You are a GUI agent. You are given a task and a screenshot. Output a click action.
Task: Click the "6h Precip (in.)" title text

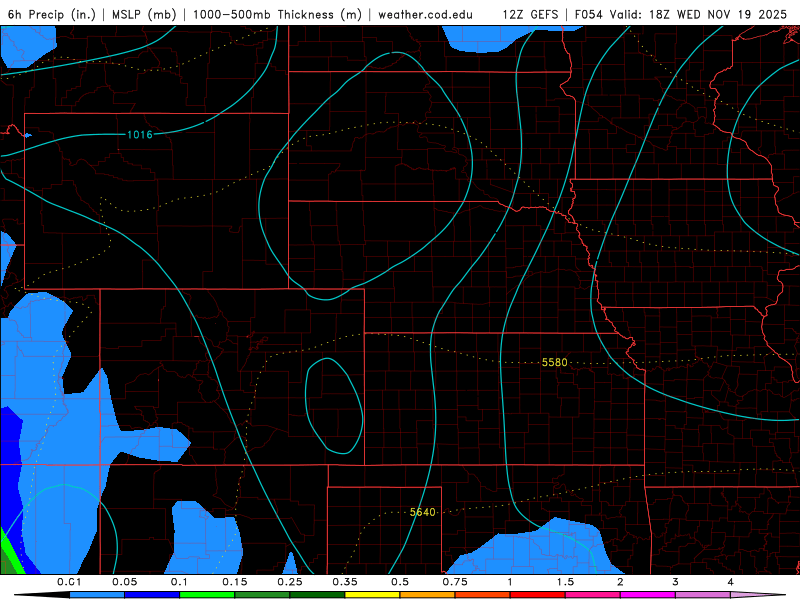tap(52, 15)
